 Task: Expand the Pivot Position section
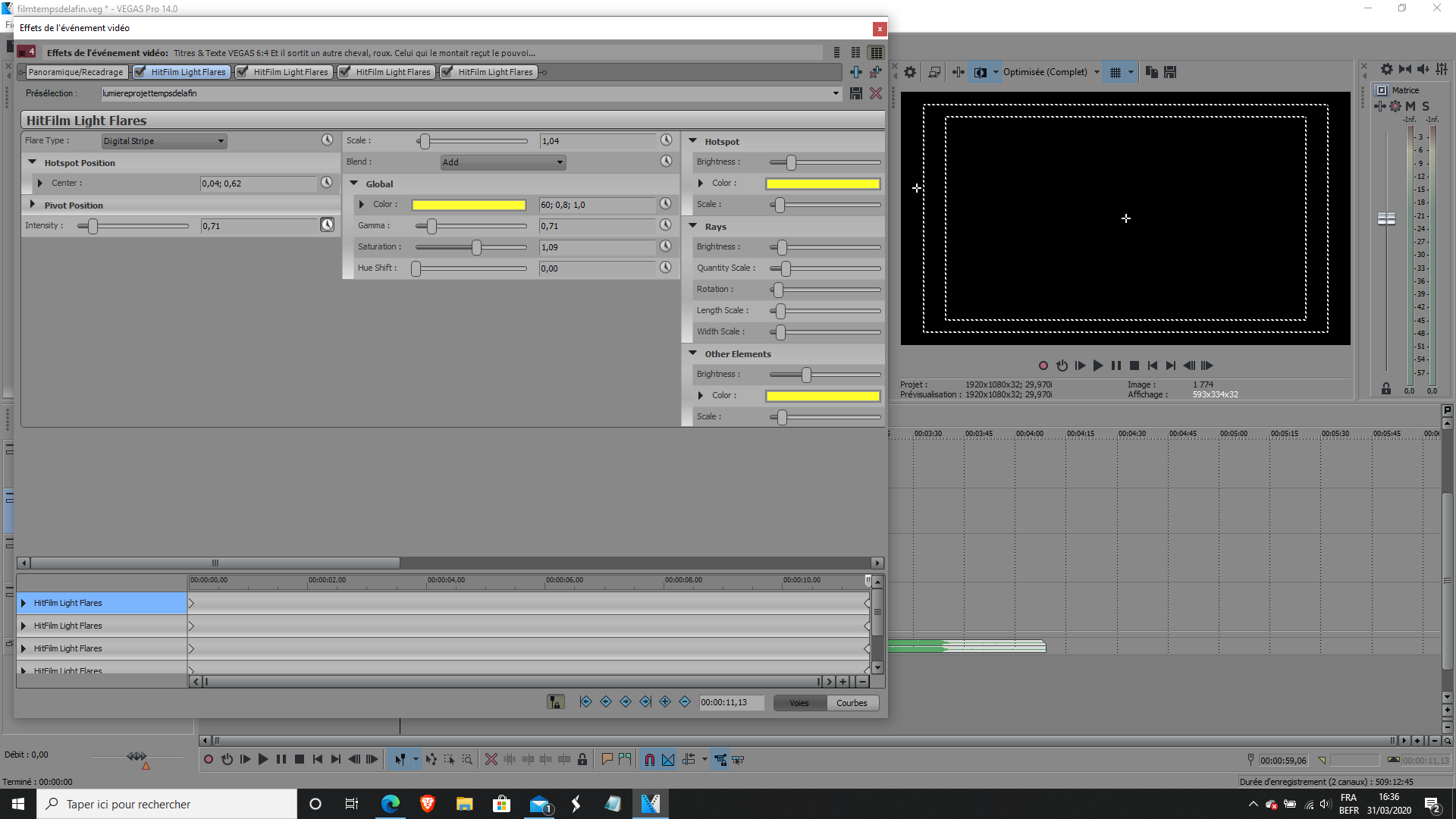point(33,205)
